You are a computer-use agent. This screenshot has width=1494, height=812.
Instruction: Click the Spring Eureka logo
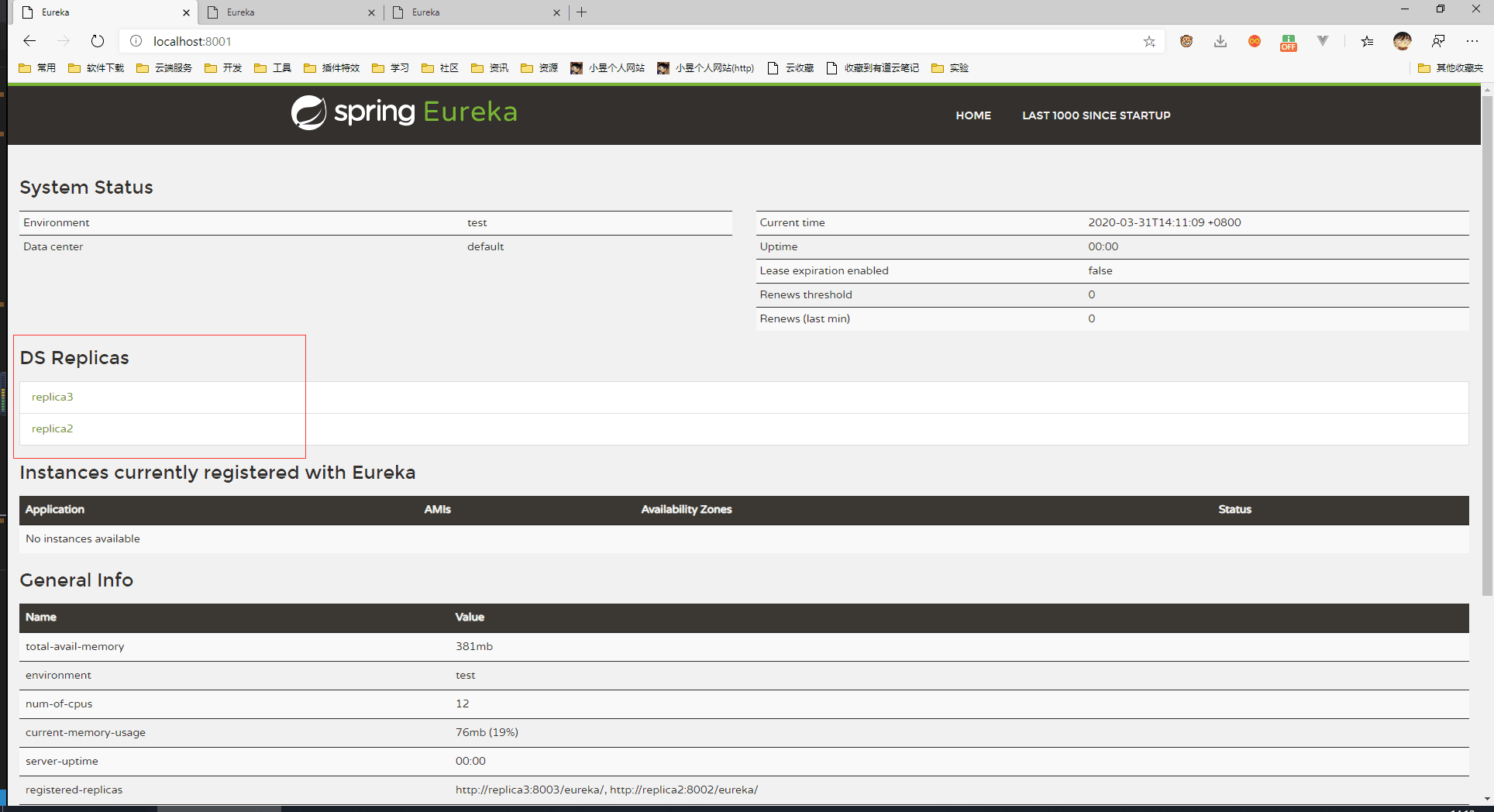point(404,112)
